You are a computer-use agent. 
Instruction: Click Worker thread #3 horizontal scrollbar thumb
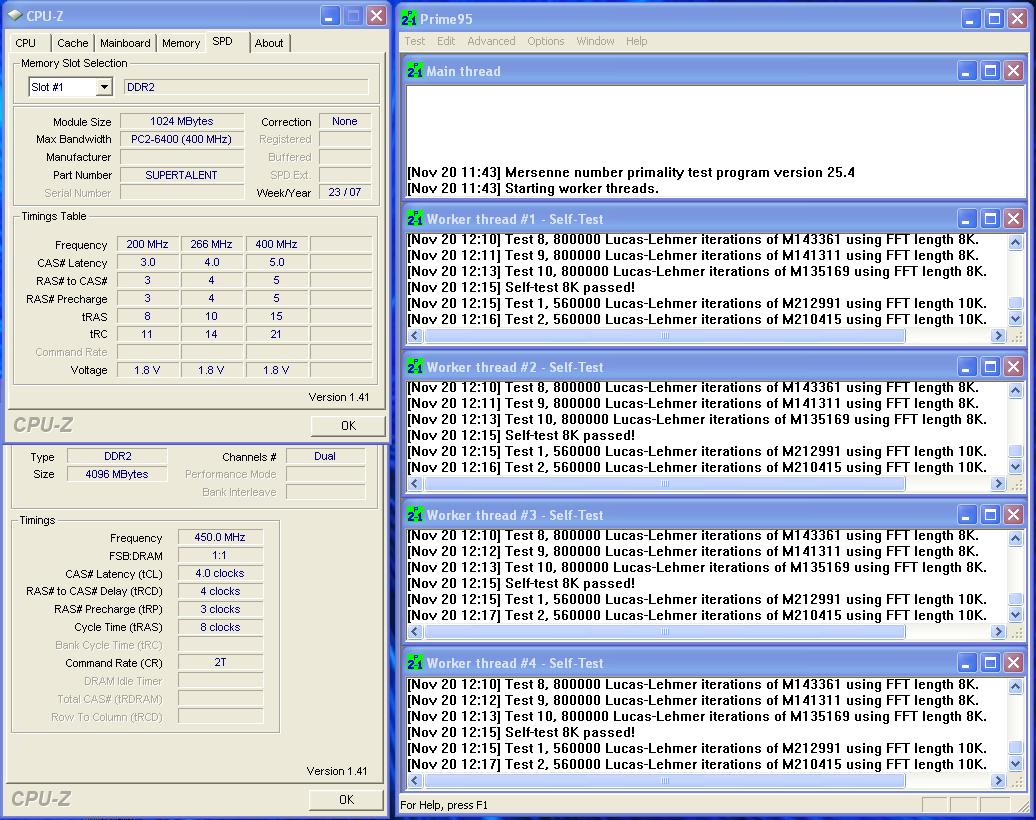(x=664, y=632)
